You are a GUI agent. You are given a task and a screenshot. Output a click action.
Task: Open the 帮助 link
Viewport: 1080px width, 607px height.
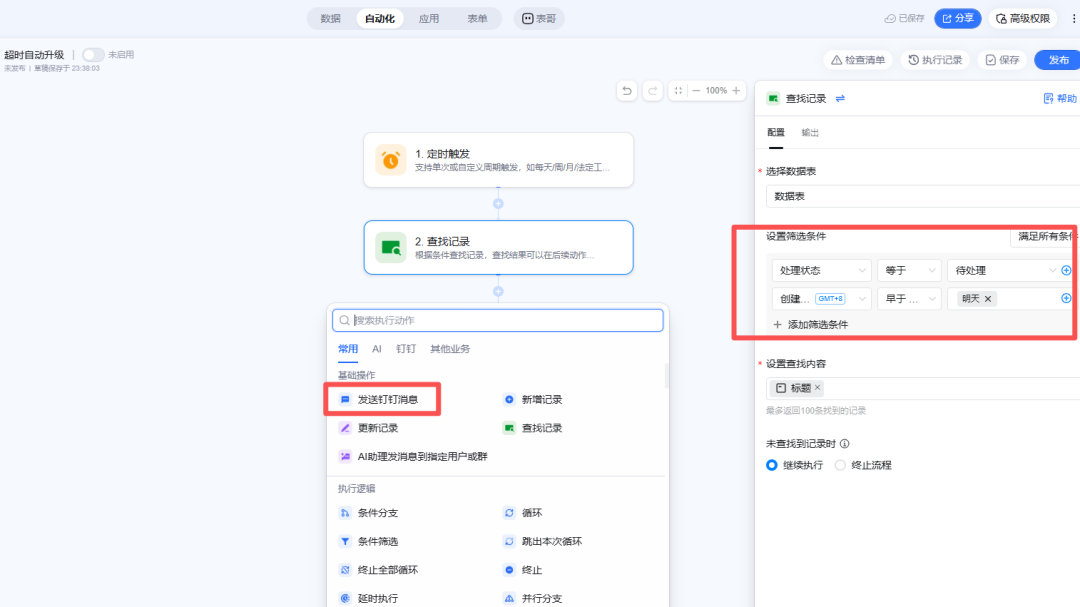pos(1060,99)
